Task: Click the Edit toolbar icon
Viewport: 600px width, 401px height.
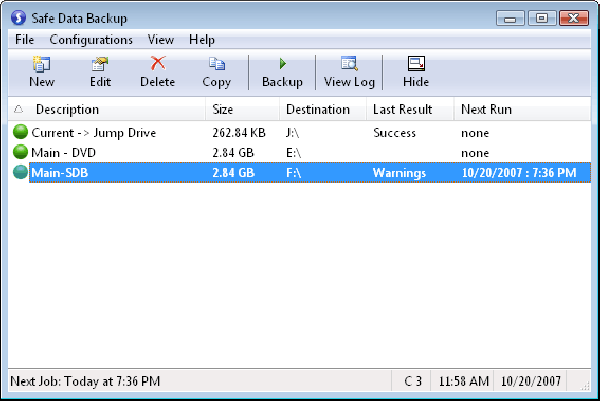Action: pyautogui.click(x=100, y=64)
